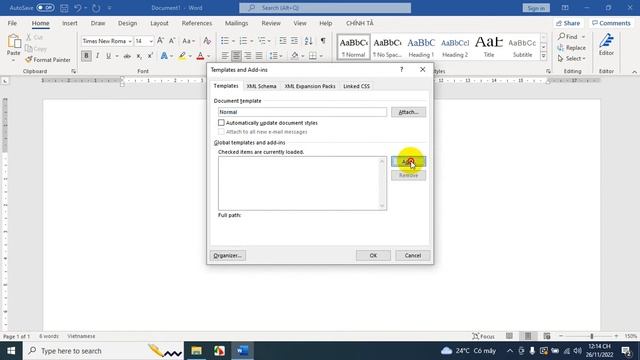Click the Word search box

pos(325,8)
